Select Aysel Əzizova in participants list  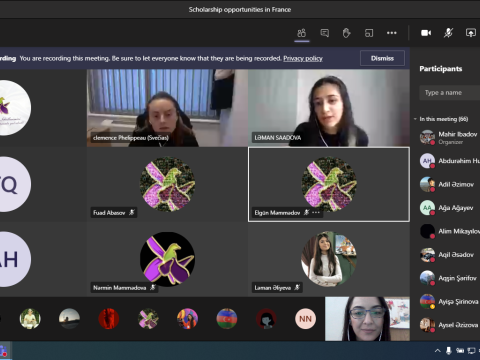(449, 325)
